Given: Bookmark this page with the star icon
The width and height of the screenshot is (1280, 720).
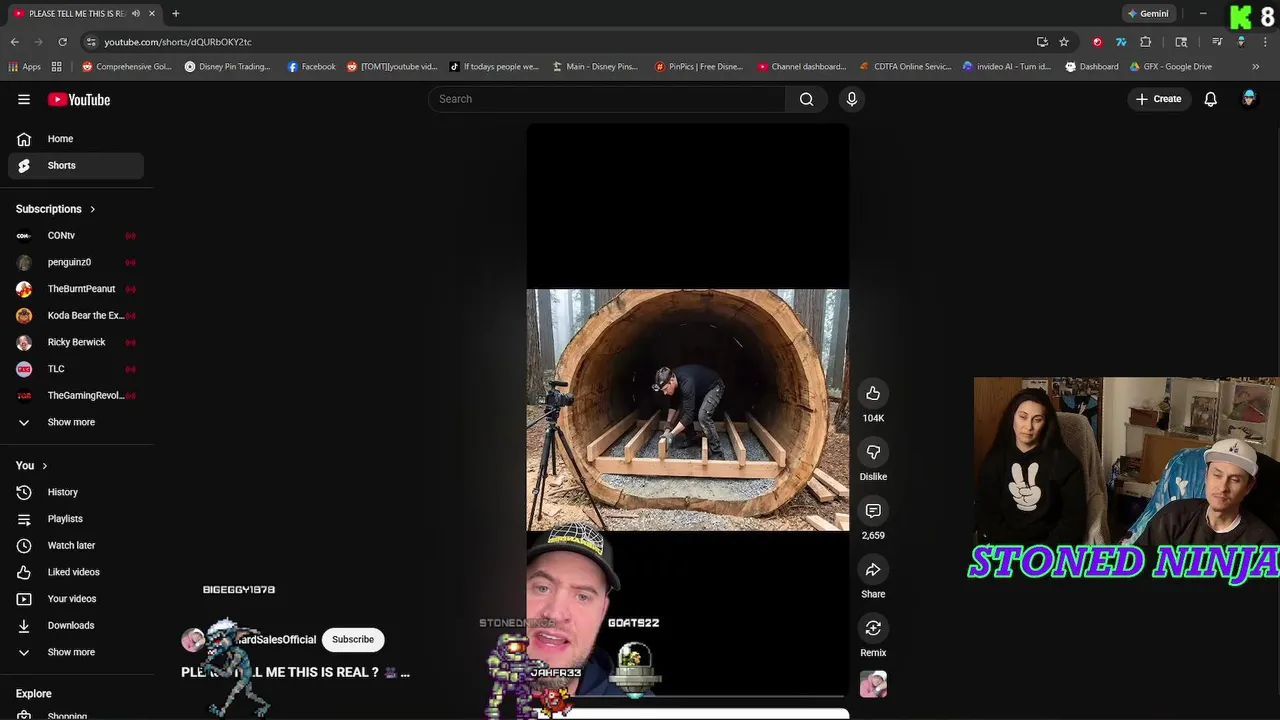Looking at the screenshot, I should click(1064, 42).
